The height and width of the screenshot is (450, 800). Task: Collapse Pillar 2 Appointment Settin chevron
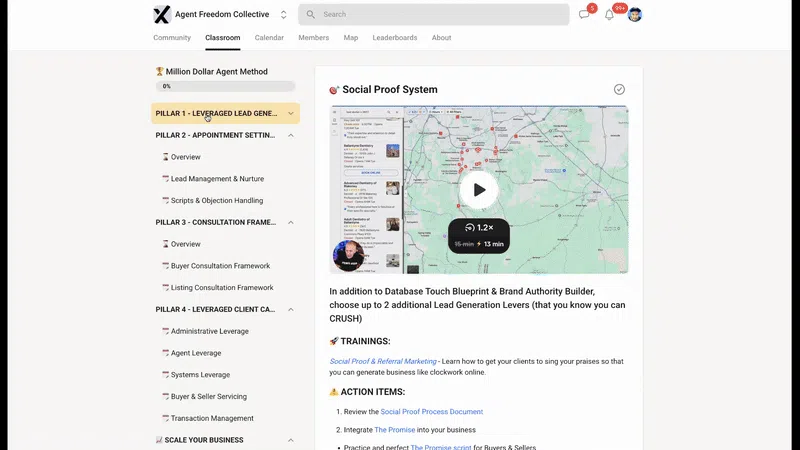click(290, 135)
